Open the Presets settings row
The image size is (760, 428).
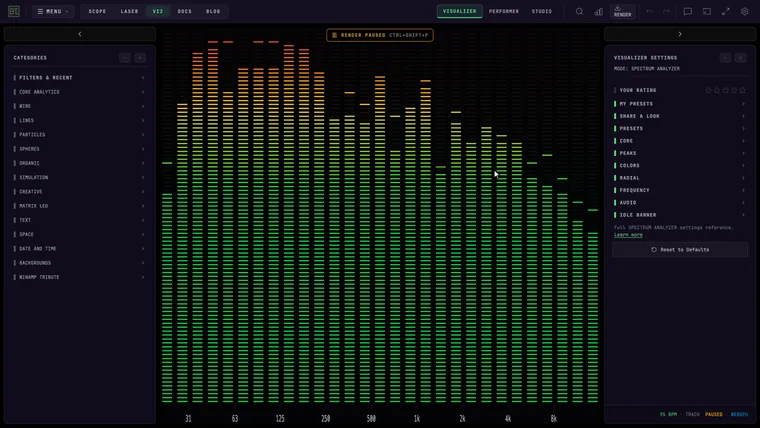tap(680, 128)
